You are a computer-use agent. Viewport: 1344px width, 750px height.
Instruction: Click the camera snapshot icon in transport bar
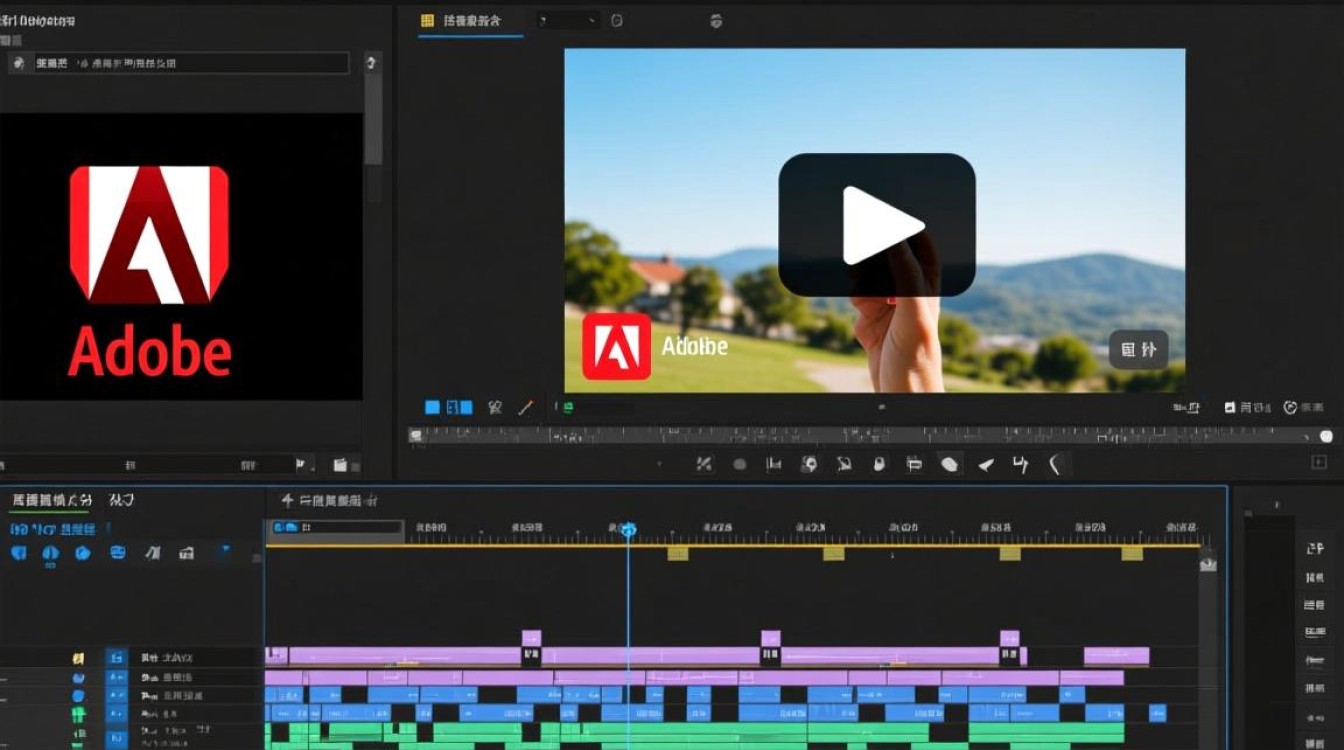click(810, 464)
